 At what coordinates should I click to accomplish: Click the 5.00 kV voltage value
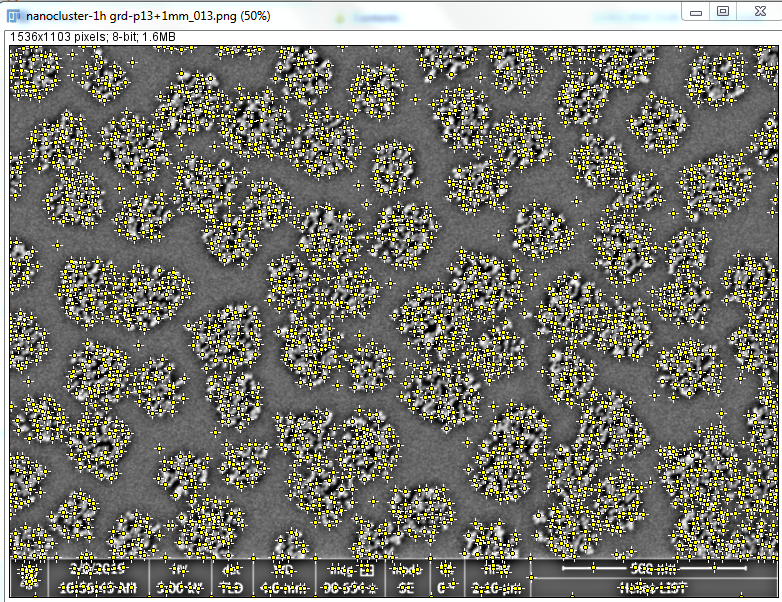click(x=179, y=586)
